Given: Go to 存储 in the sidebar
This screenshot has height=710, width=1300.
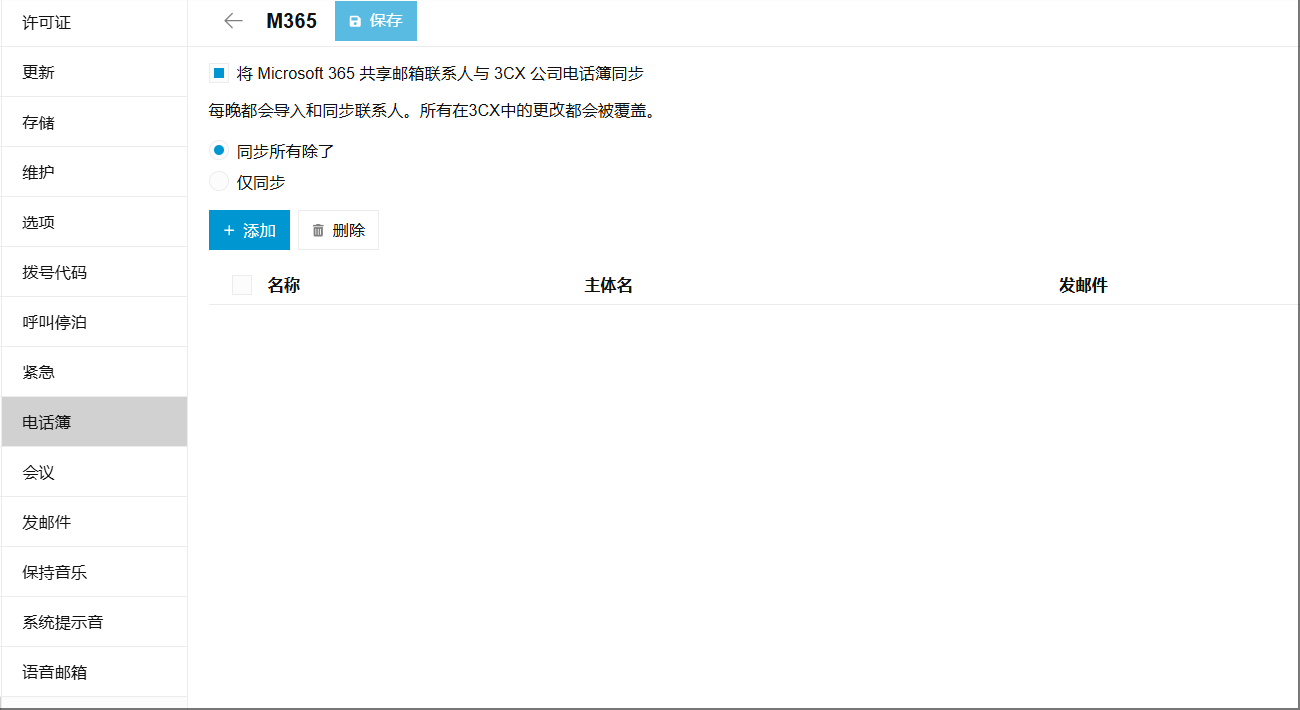Looking at the screenshot, I should click(x=94, y=122).
